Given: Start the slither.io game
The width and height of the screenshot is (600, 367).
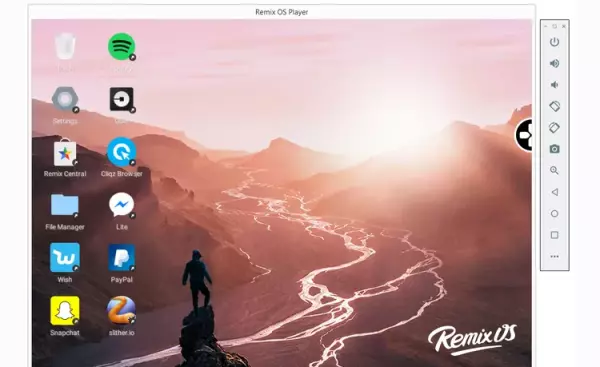Looking at the screenshot, I should (x=122, y=310).
